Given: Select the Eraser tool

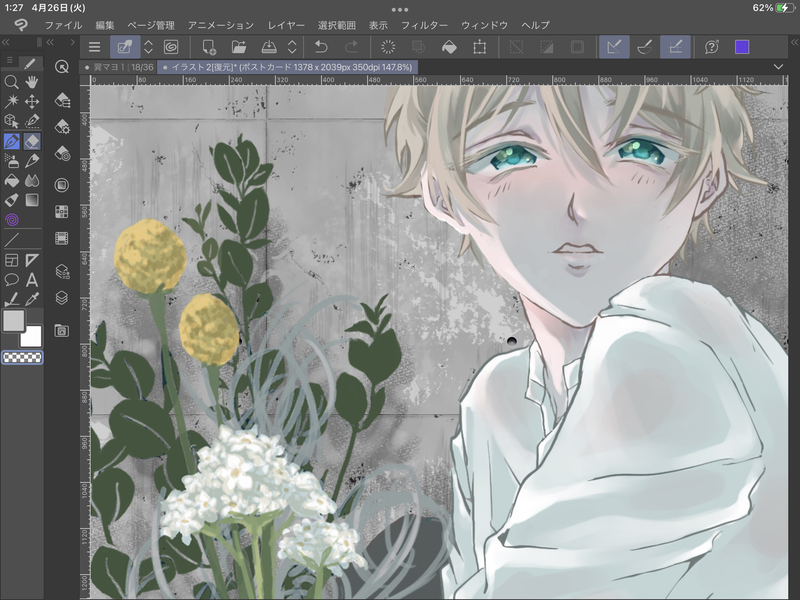Looking at the screenshot, I should (32, 141).
